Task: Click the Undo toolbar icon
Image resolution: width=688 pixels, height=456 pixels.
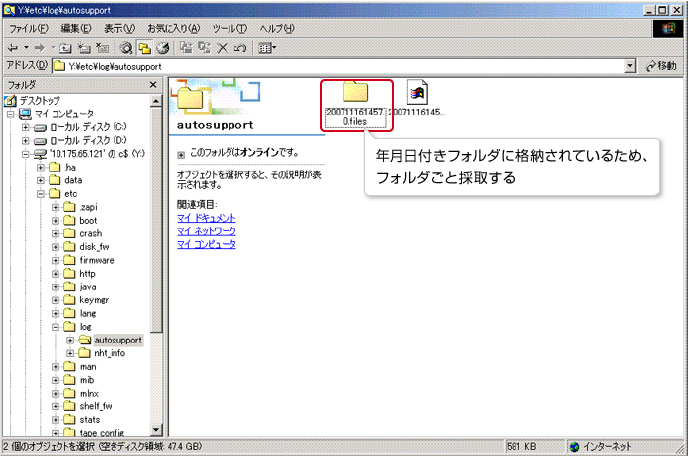Action: tap(240, 48)
